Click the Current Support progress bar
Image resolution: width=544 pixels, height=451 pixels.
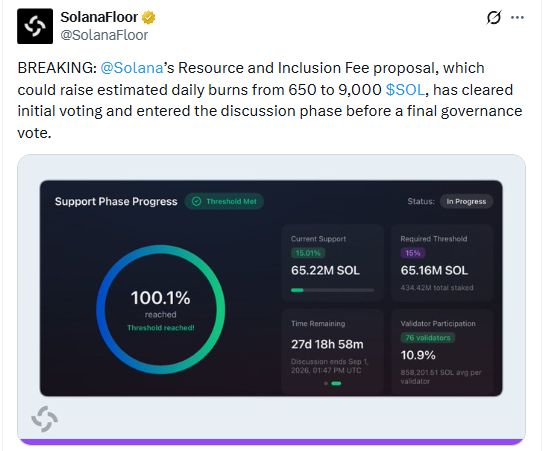tap(332, 290)
